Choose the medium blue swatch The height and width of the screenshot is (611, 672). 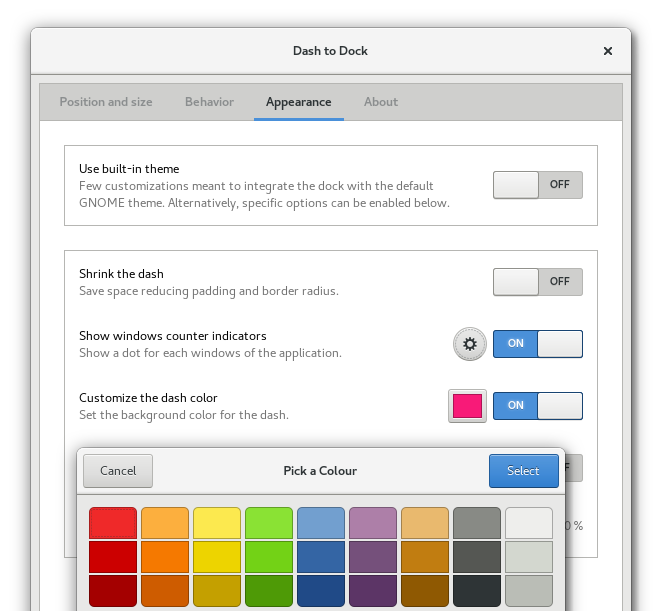click(321, 557)
